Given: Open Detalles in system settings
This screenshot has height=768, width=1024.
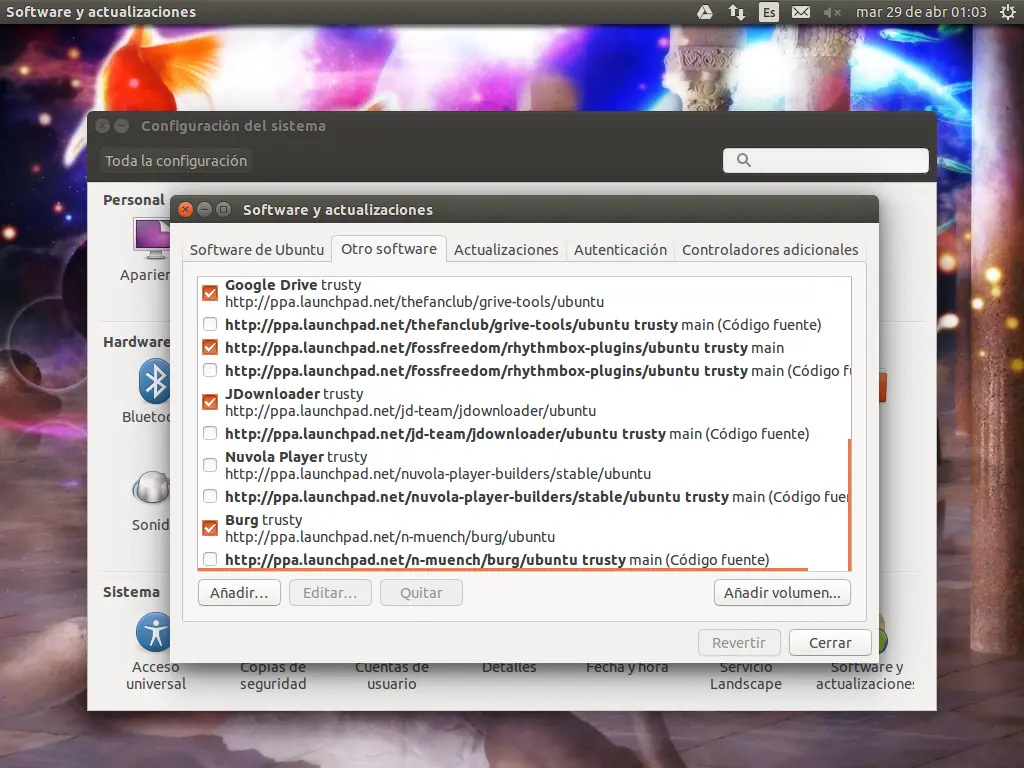Looking at the screenshot, I should pos(509,667).
